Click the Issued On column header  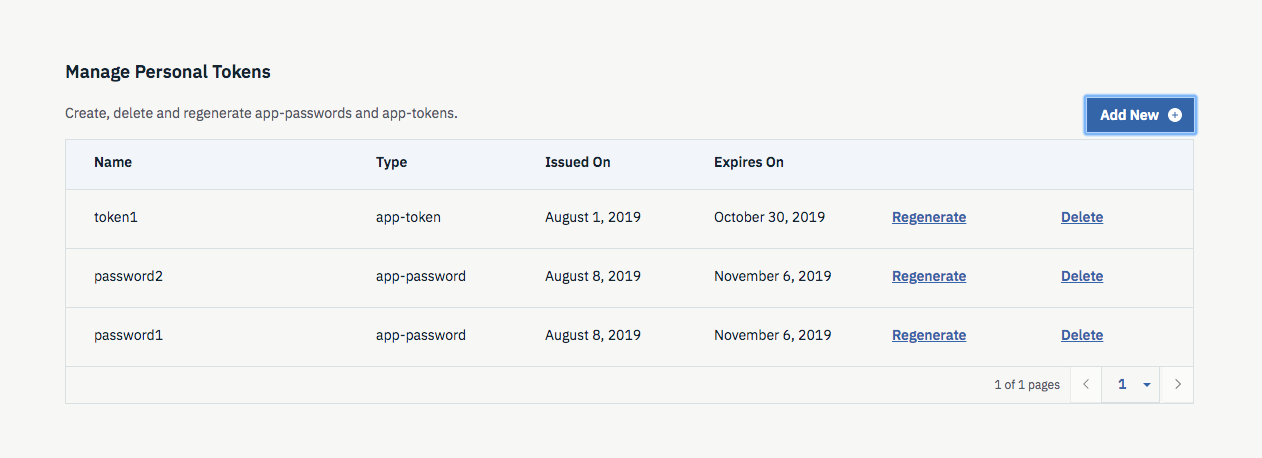tap(577, 162)
